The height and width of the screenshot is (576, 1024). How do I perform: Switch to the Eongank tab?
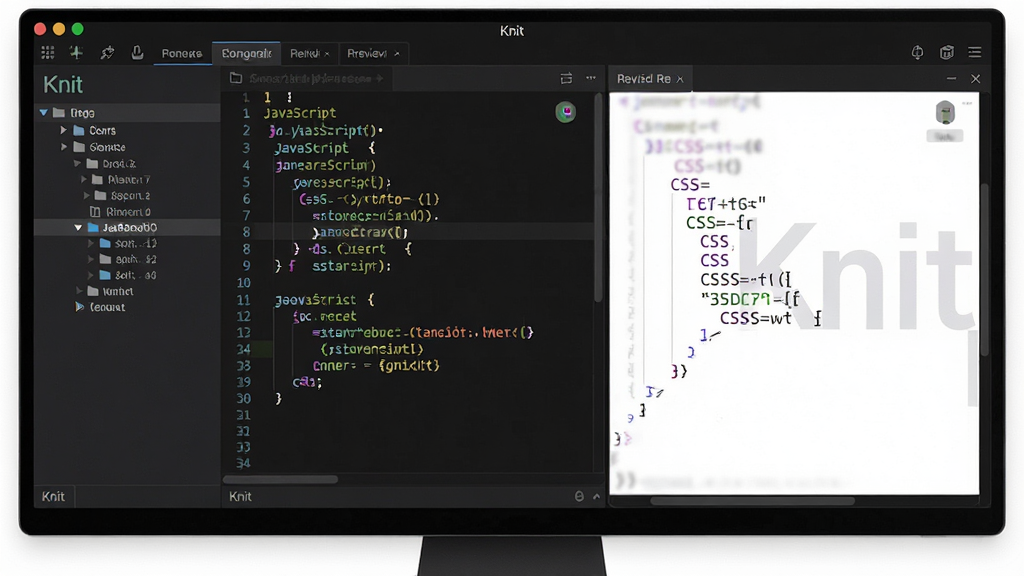[x=246, y=54]
